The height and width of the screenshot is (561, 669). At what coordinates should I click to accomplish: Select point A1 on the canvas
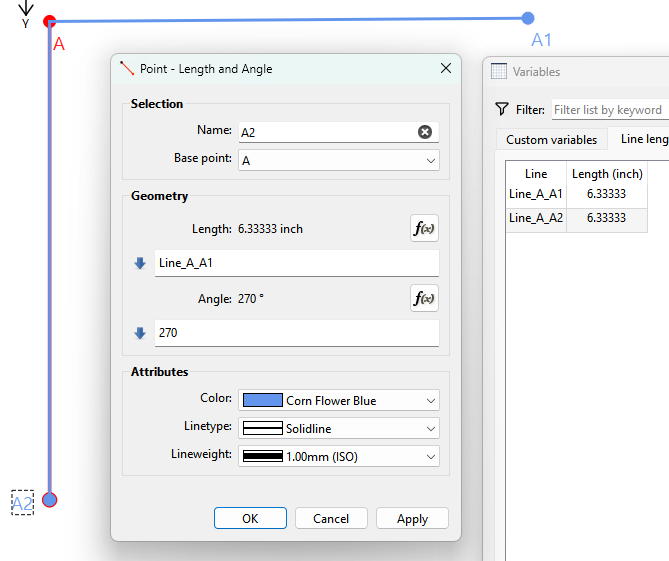[528, 18]
